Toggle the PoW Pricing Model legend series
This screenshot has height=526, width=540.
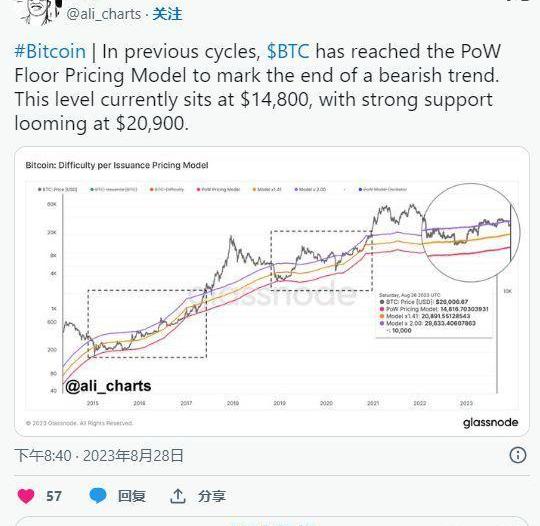(x=218, y=189)
